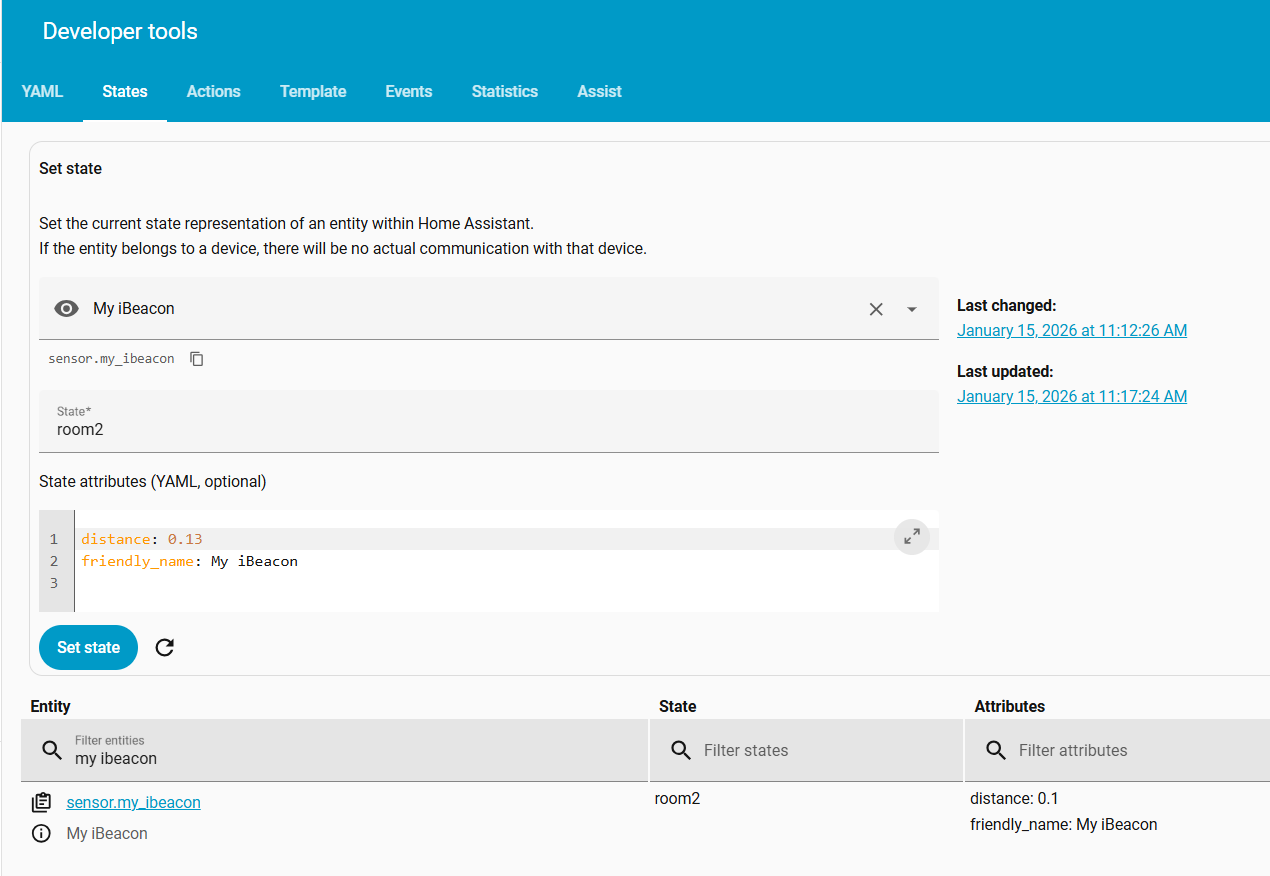The width and height of the screenshot is (1270, 876).
Task: Click into the State field containing room2
Action: 488,429
